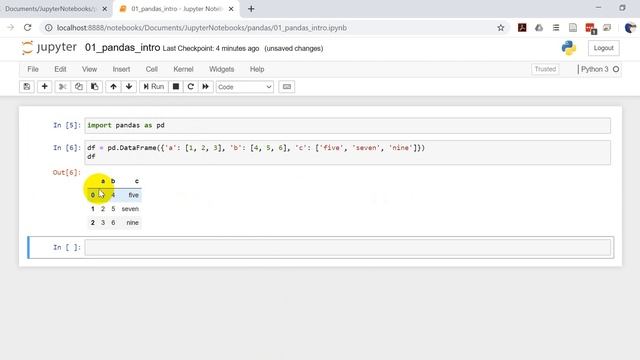Run the selected cell

point(154,87)
